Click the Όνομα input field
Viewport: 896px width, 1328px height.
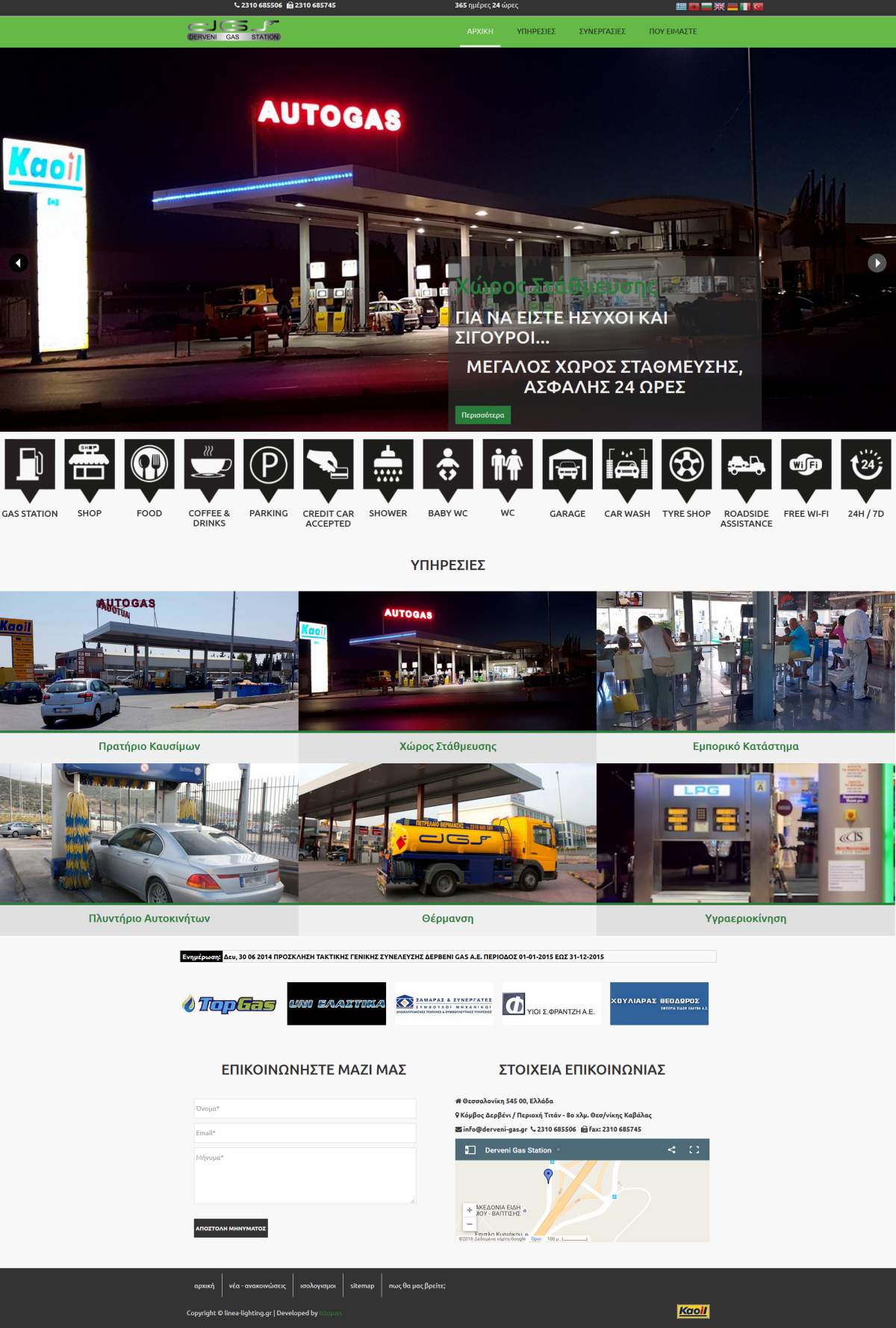(305, 1108)
